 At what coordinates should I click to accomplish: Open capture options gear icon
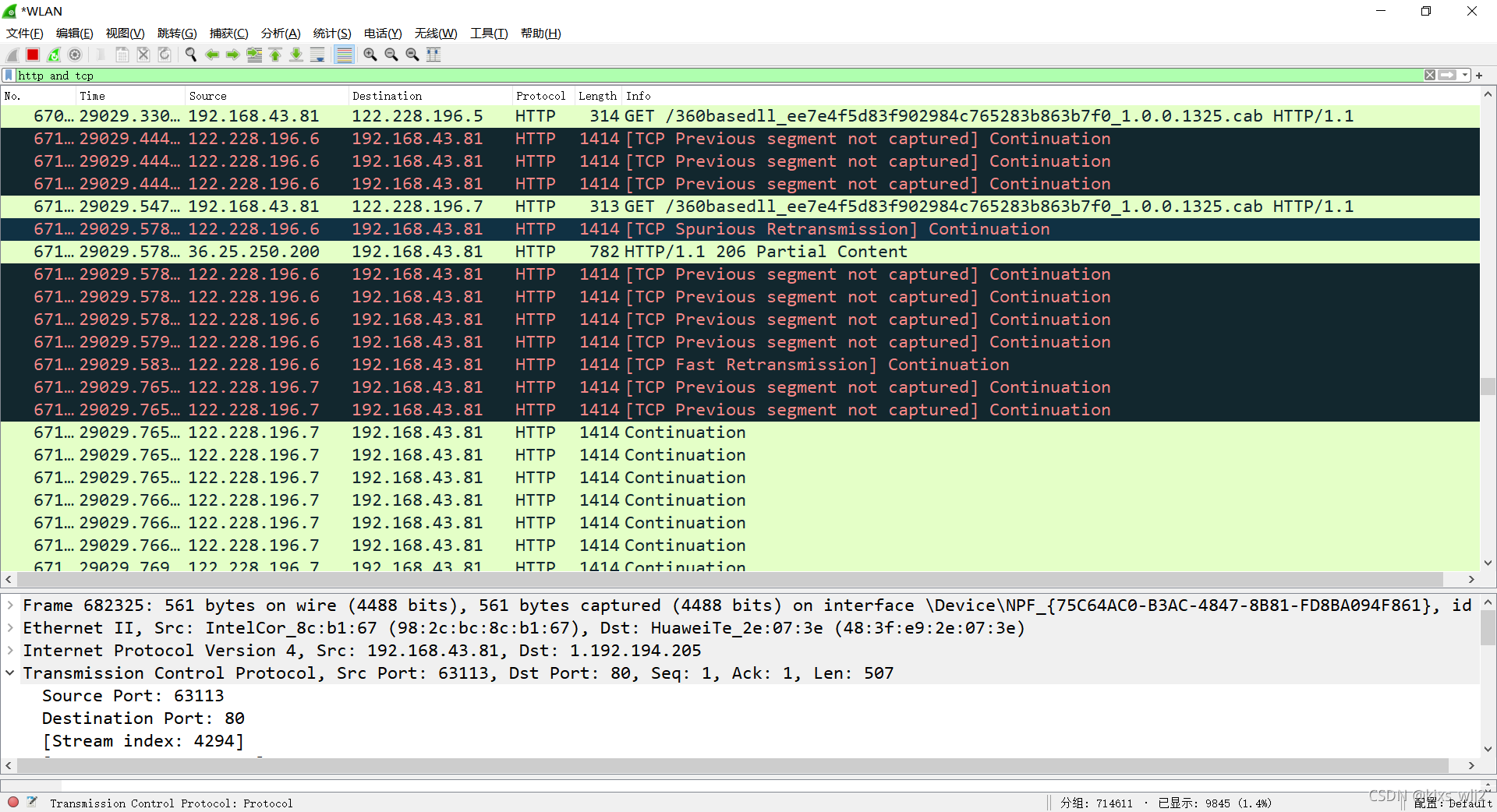coord(75,55)
